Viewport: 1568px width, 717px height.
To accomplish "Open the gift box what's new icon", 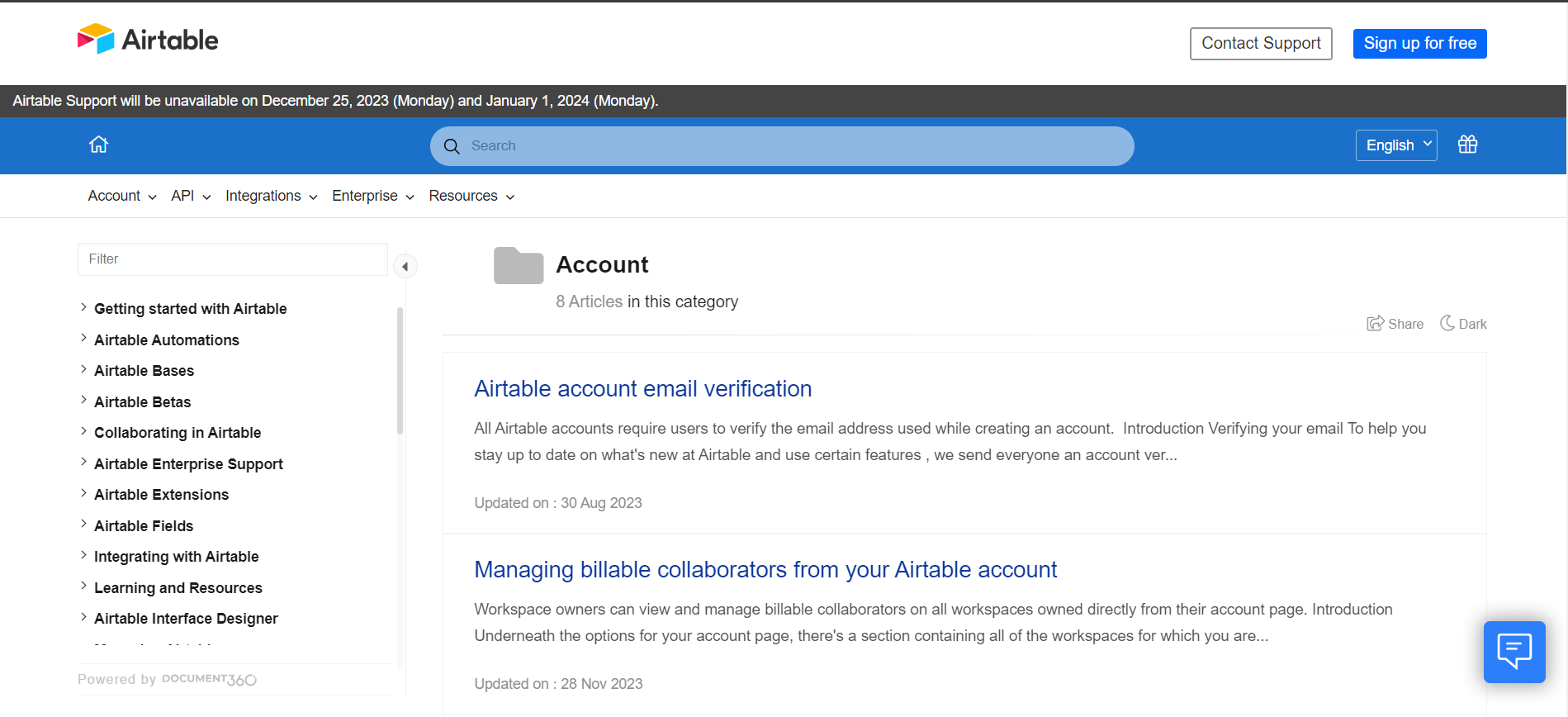I will [1467, 145].
